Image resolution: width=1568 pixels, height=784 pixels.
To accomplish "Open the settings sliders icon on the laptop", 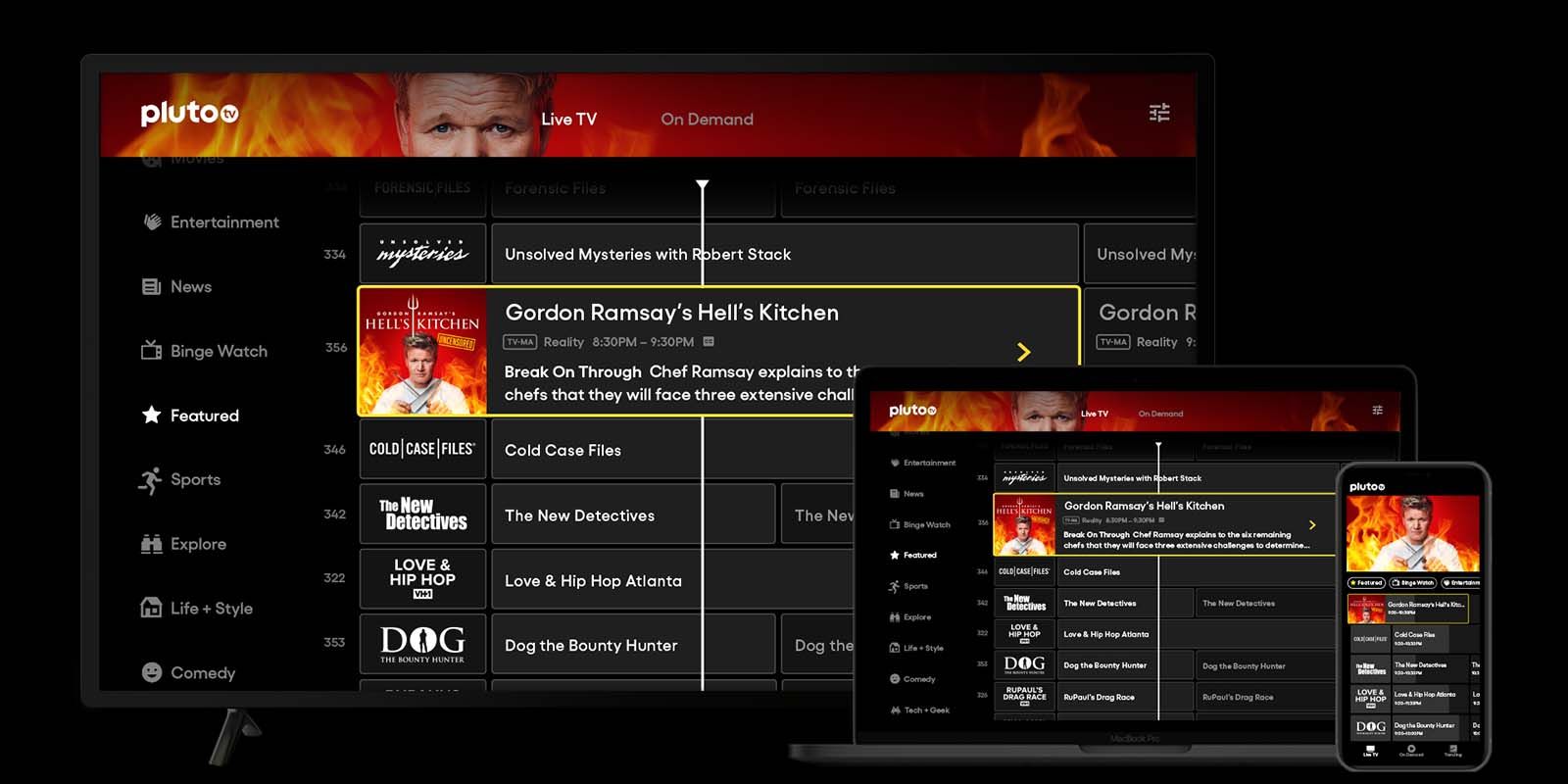I will [1377, 411].
